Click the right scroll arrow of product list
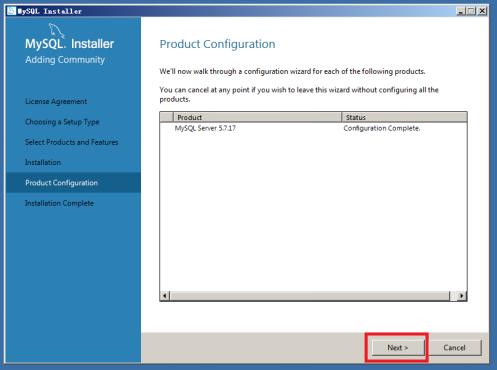 coord(462,296)
